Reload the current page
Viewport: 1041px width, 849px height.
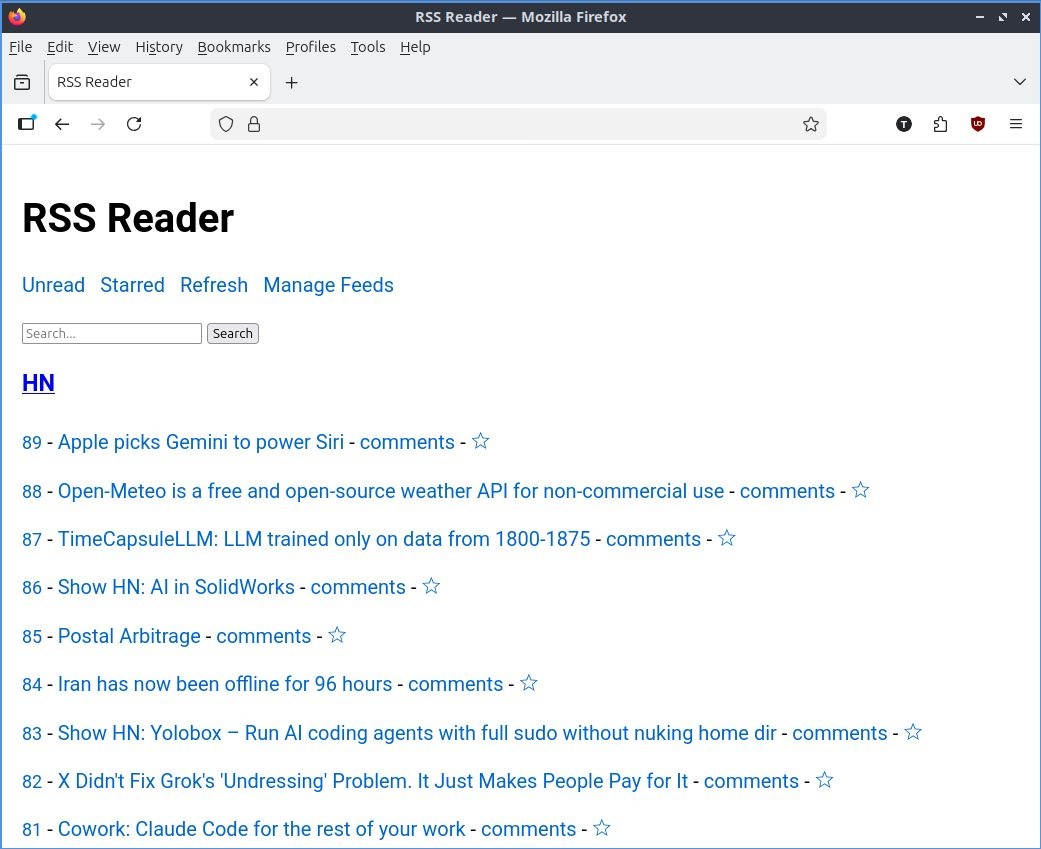[x=134, y=124]
